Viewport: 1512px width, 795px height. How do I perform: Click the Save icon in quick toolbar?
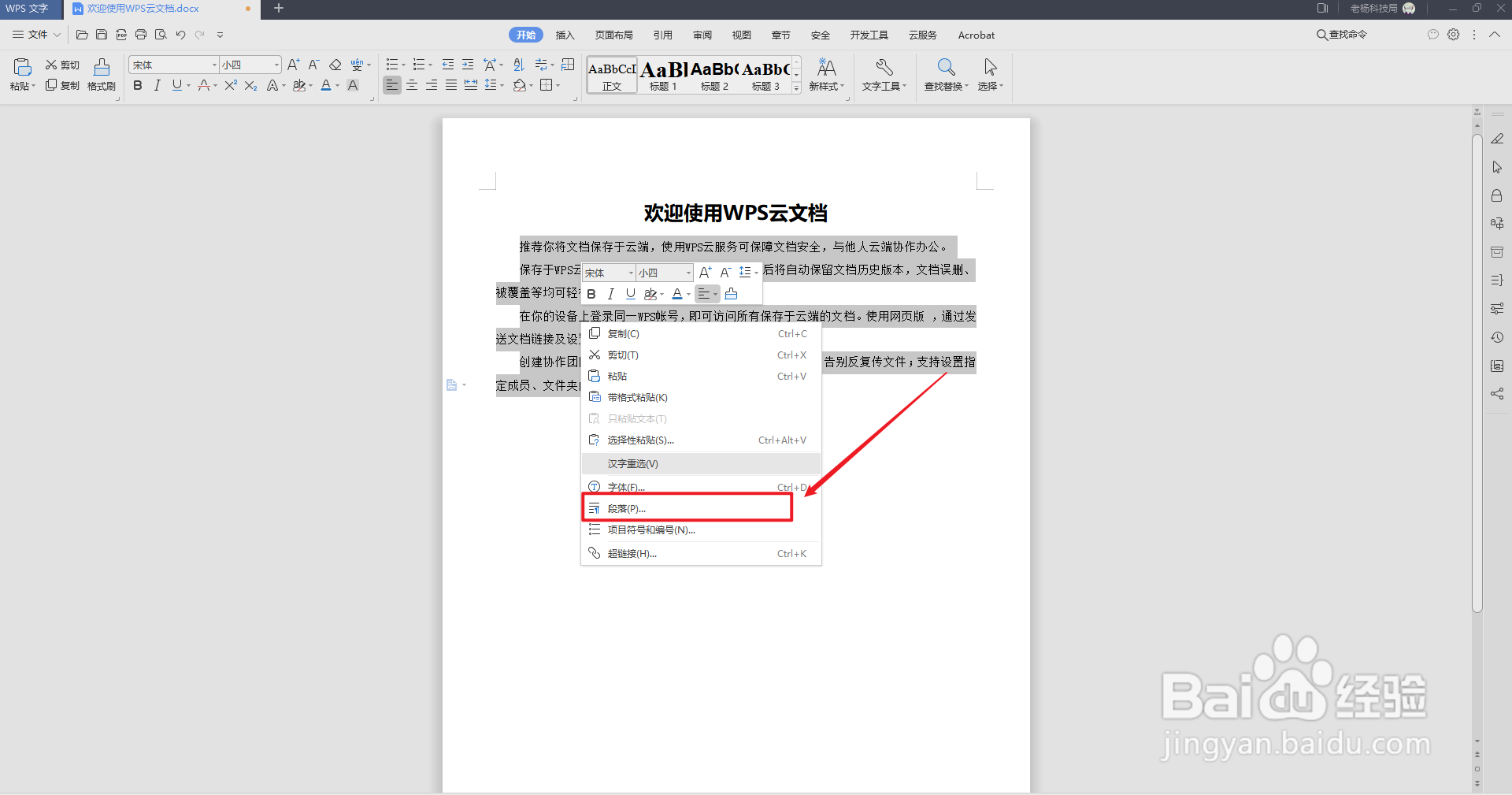pos(102,35)
